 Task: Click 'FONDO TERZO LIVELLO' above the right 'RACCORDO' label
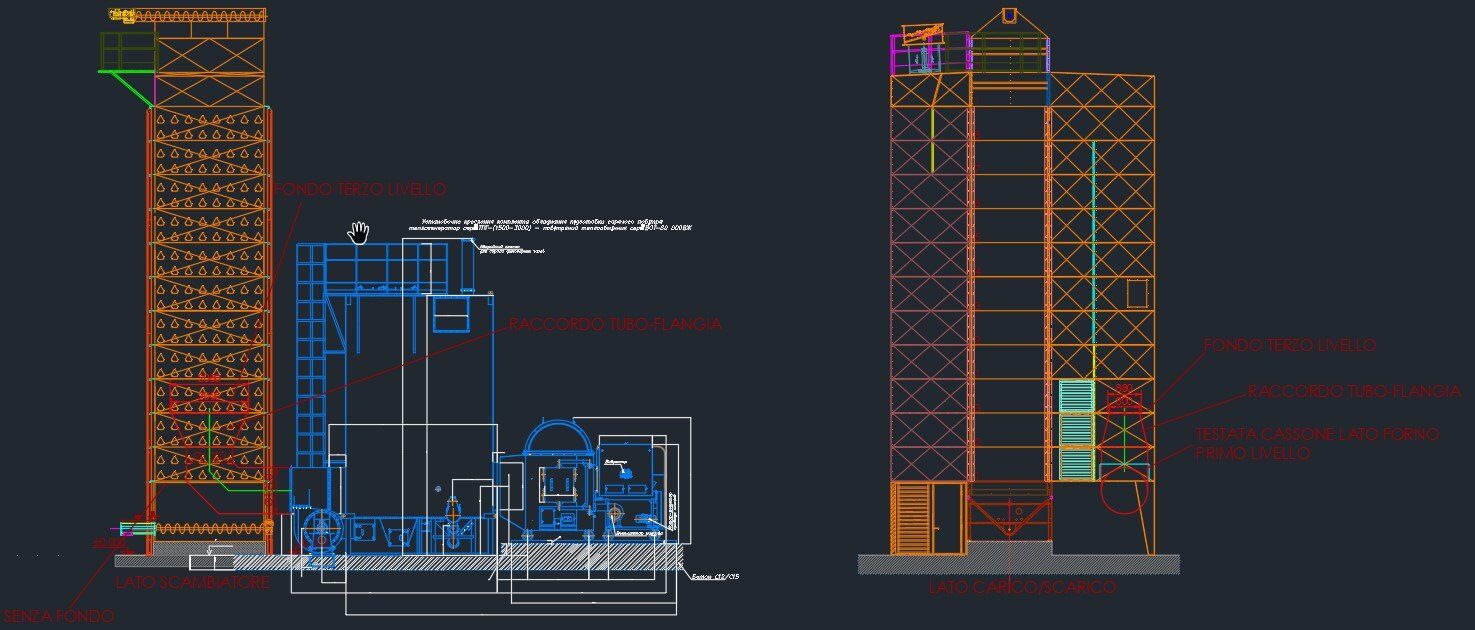coord(1289,345)
